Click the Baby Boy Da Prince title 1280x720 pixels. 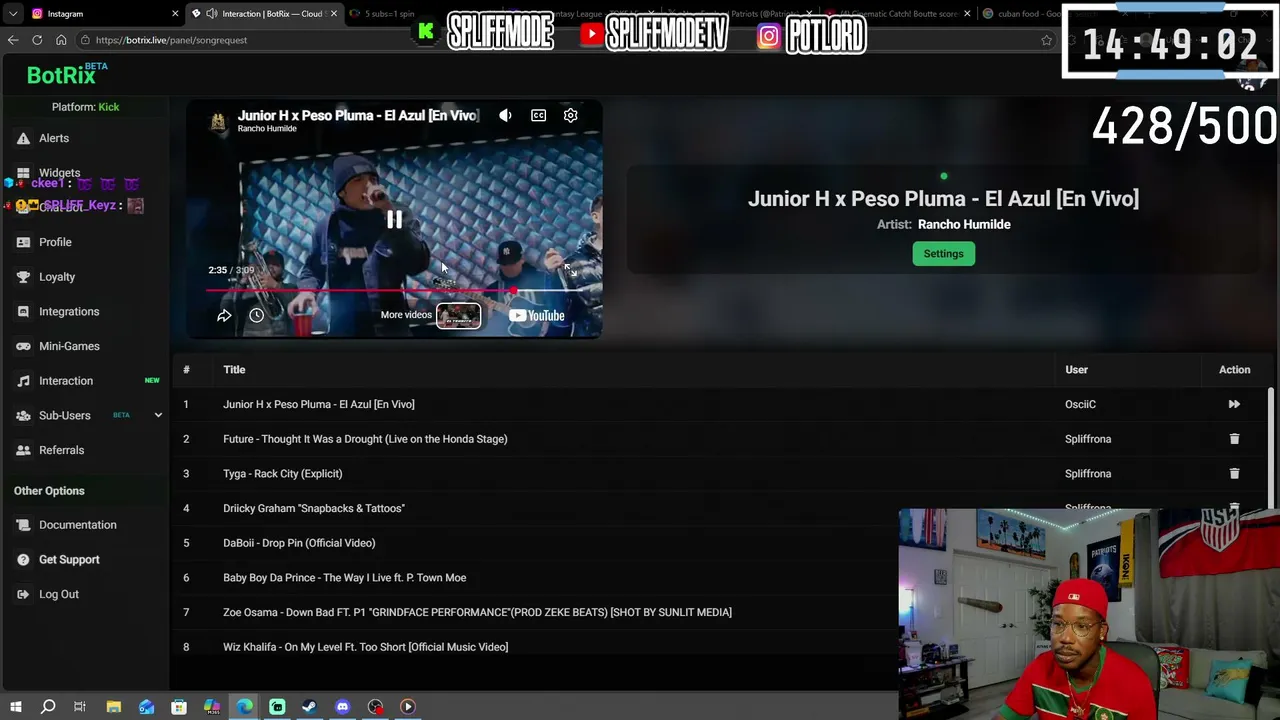344,578
